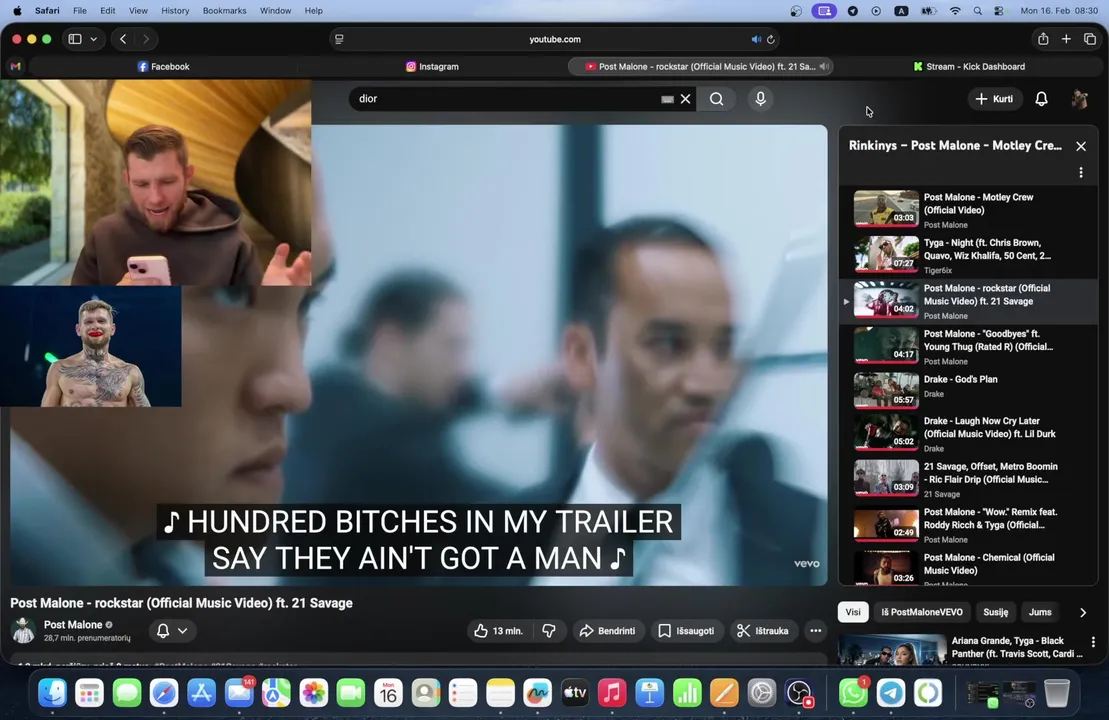The width and height of the screenshot is (1109, 720).
Task: Click the youtube.com address field
Action: [x=555, y=40]
